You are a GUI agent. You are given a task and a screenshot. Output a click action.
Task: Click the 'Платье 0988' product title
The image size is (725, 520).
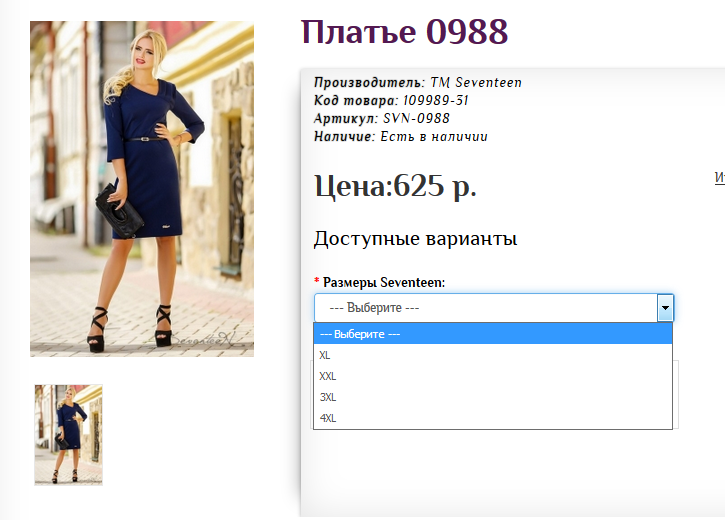[405, 31]
